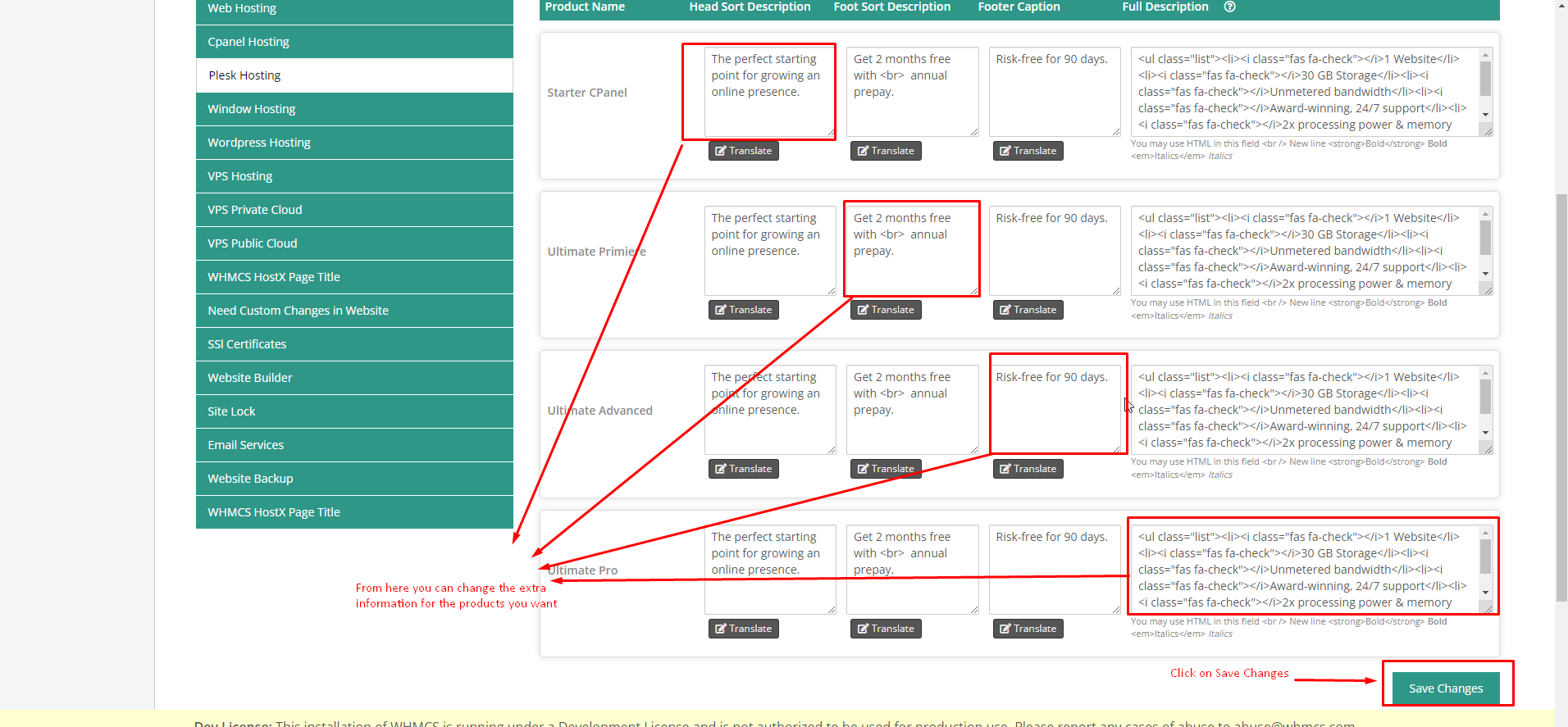The width and height of the screenshot is (1568, 727).
Task: Click Translate under Starter CPanel footer caption
Action: (1028, 151)
